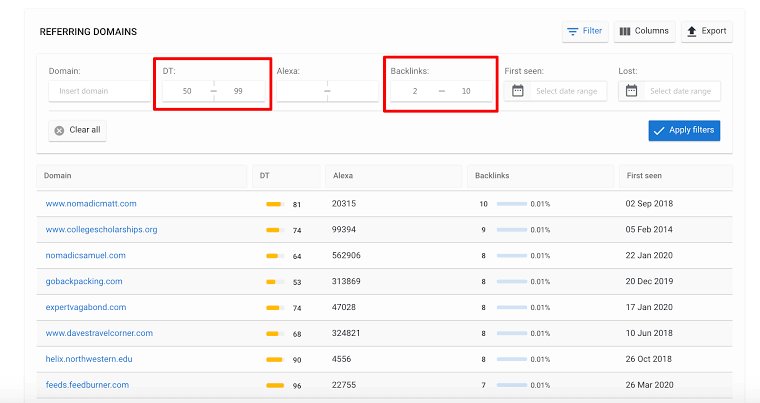Click the Apply filters checkmark icon

(x=658, y=131)
